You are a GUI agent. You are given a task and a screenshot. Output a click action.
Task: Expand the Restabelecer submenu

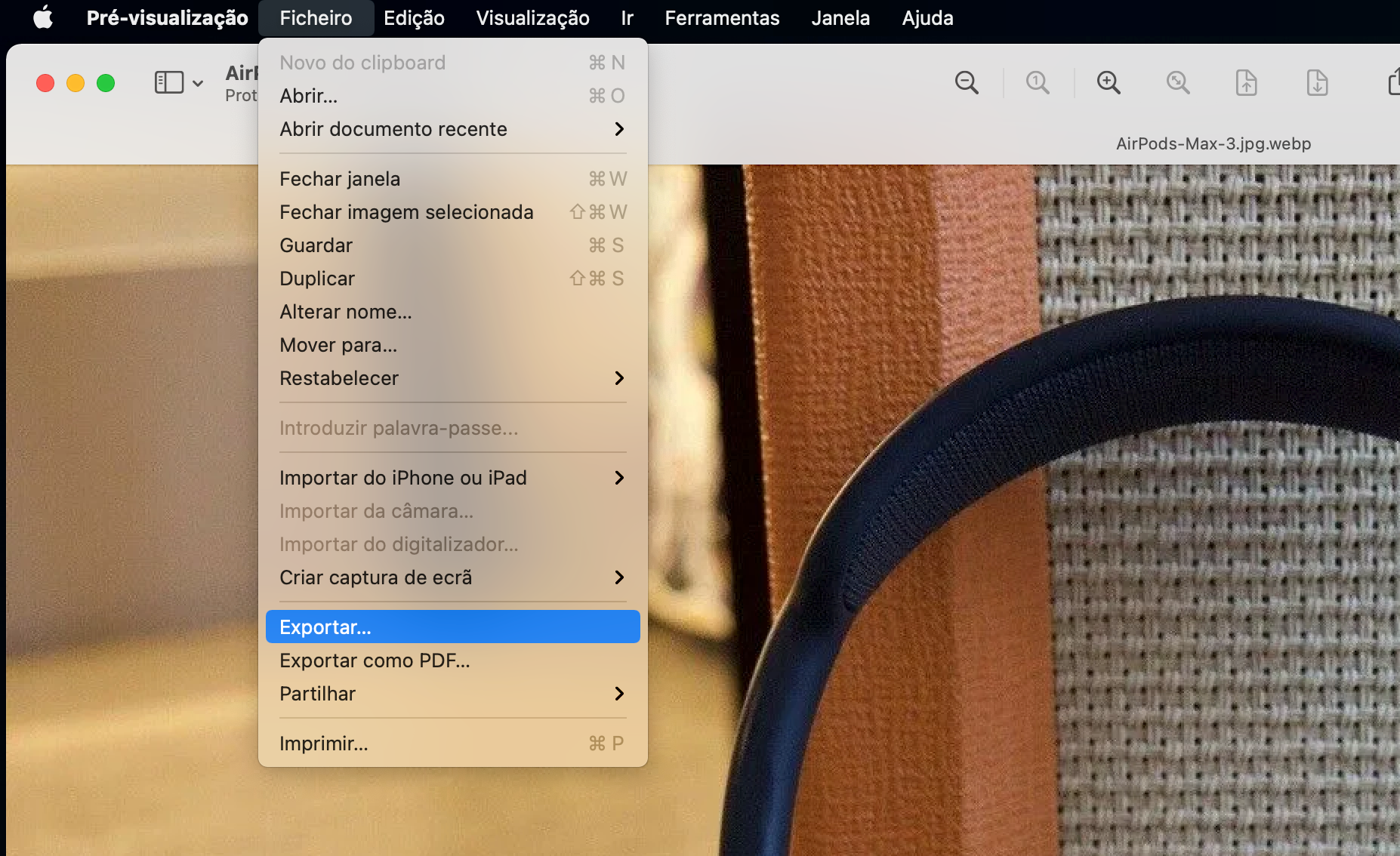pyautogui.click(x=452, y=378)
